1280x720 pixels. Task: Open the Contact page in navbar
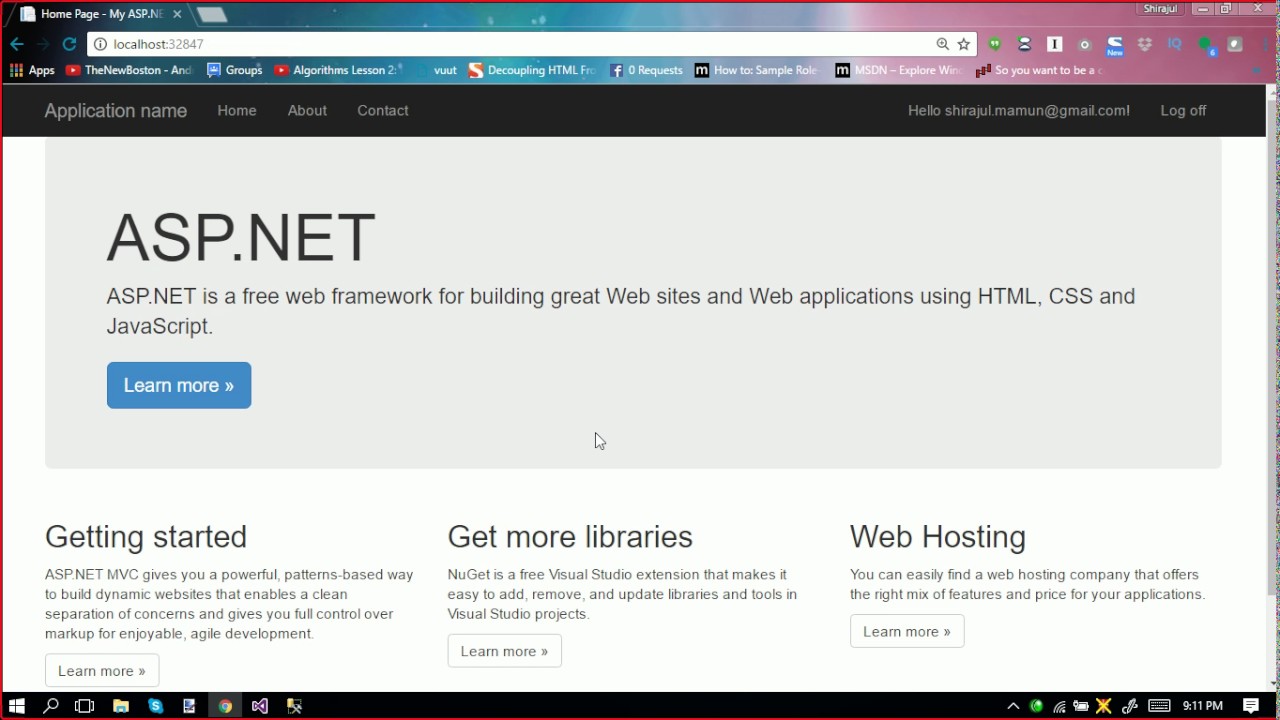coord(383,111)
